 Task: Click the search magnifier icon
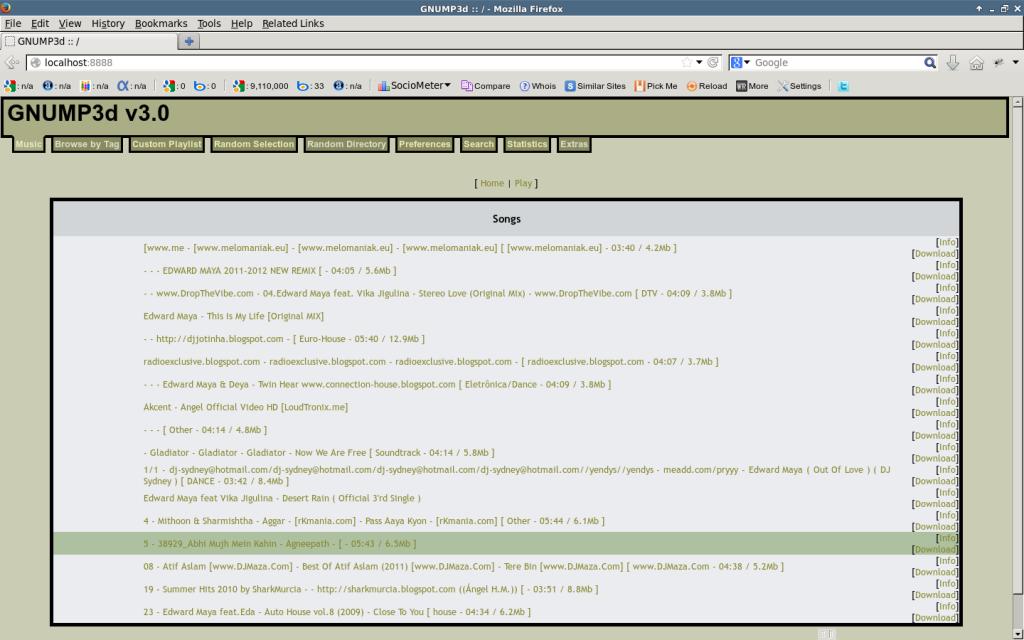(x=930, y=63)
